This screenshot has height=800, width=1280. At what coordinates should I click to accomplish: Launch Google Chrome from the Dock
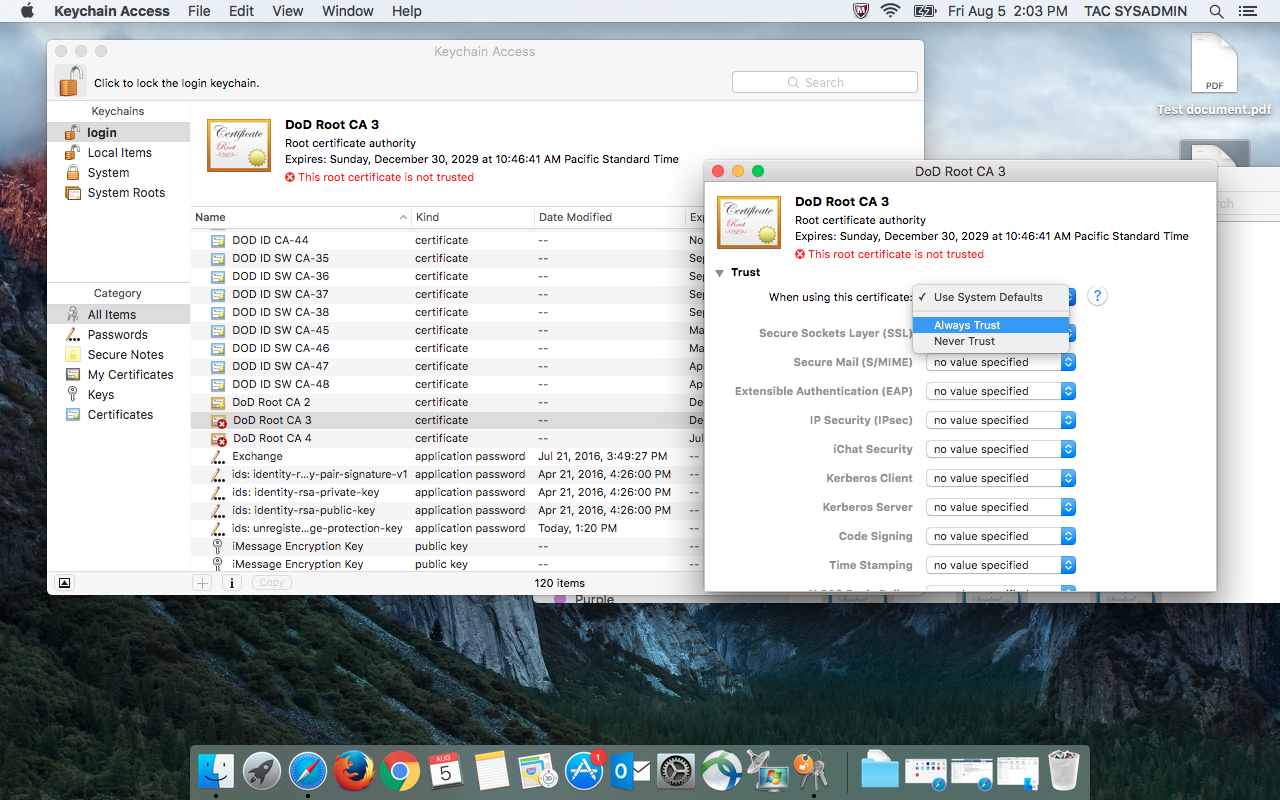coord(400,771)
